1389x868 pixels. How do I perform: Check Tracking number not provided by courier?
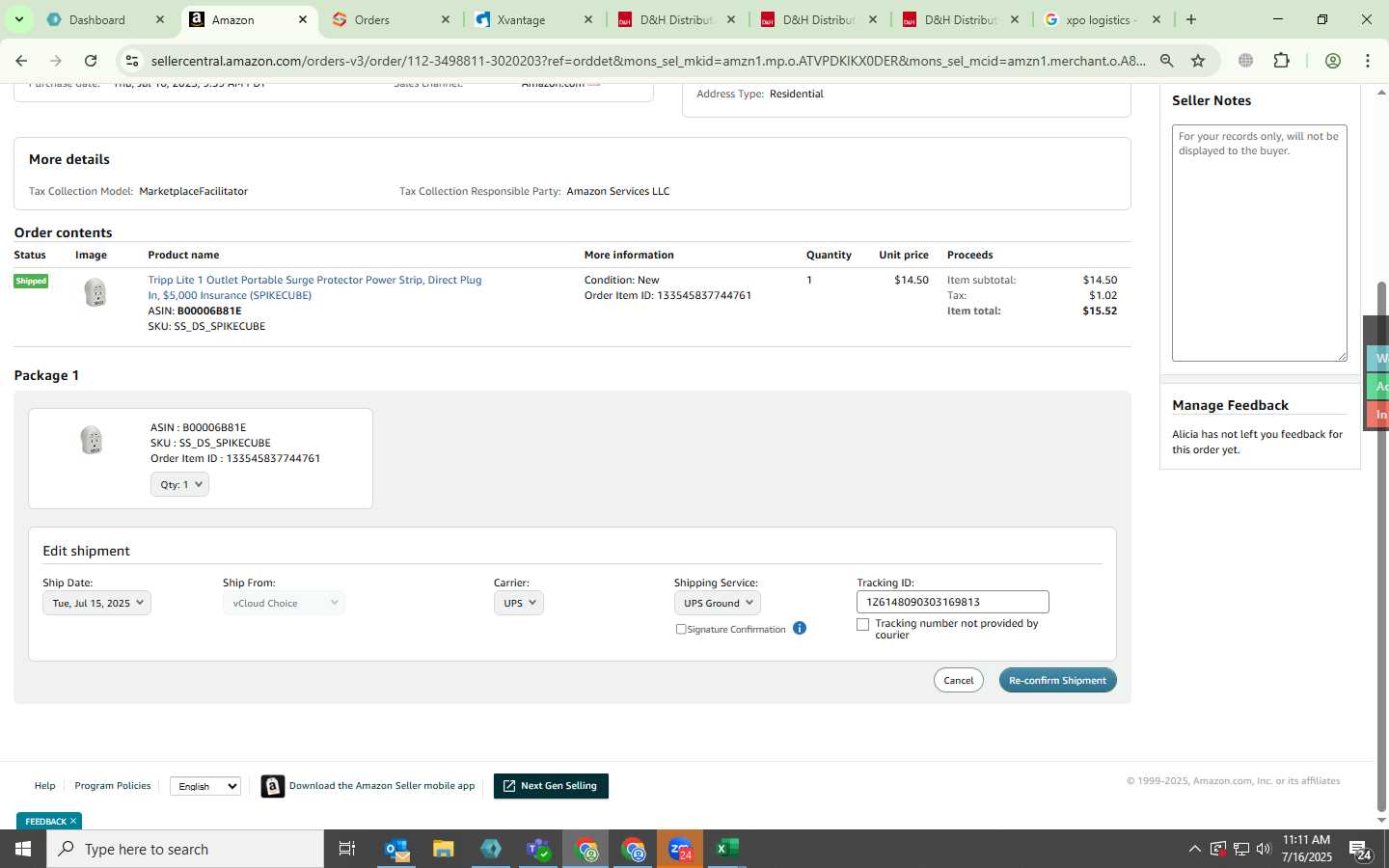[x=863, y=624]
